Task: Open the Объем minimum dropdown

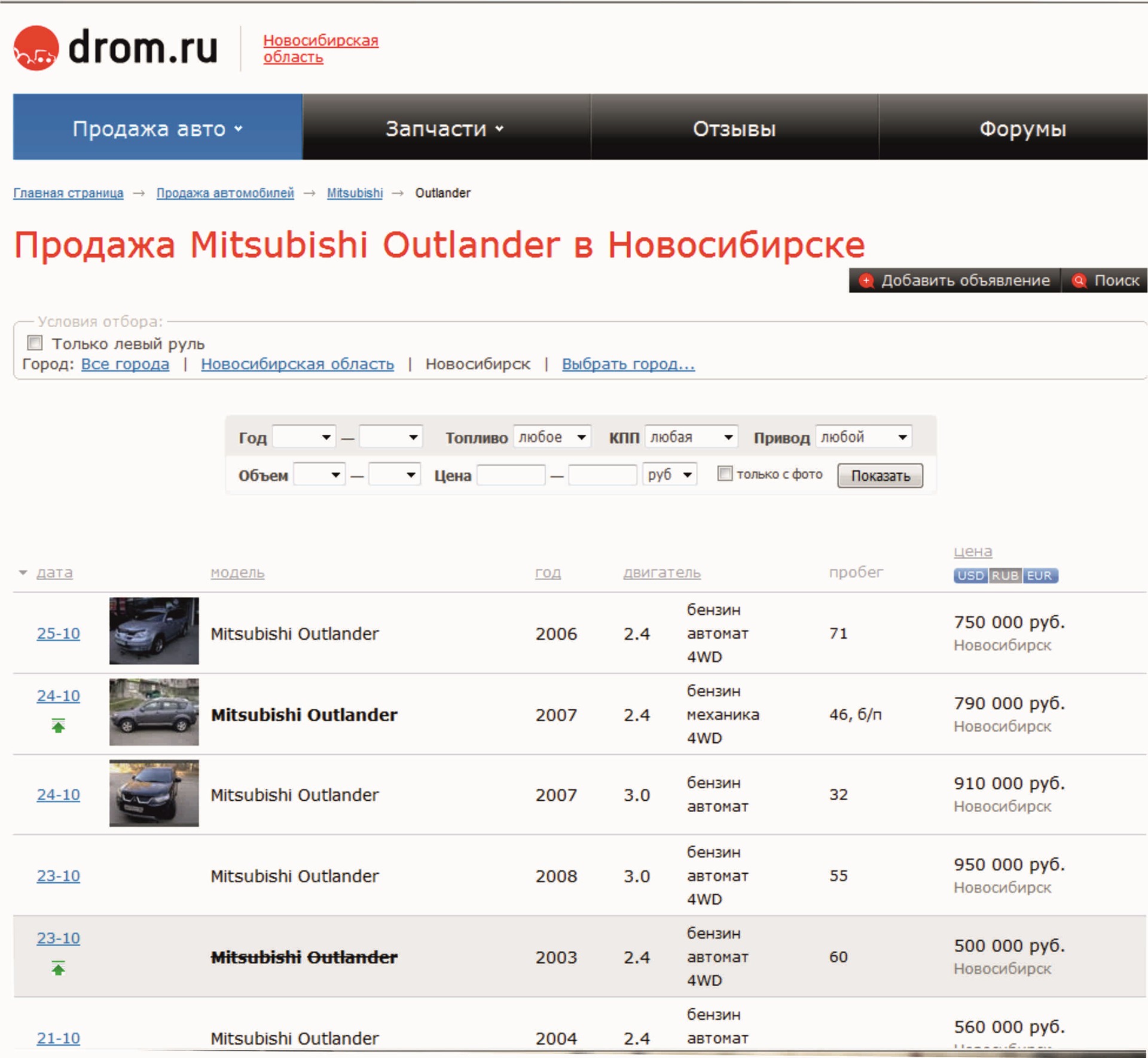Action: [x=319, y=474]
